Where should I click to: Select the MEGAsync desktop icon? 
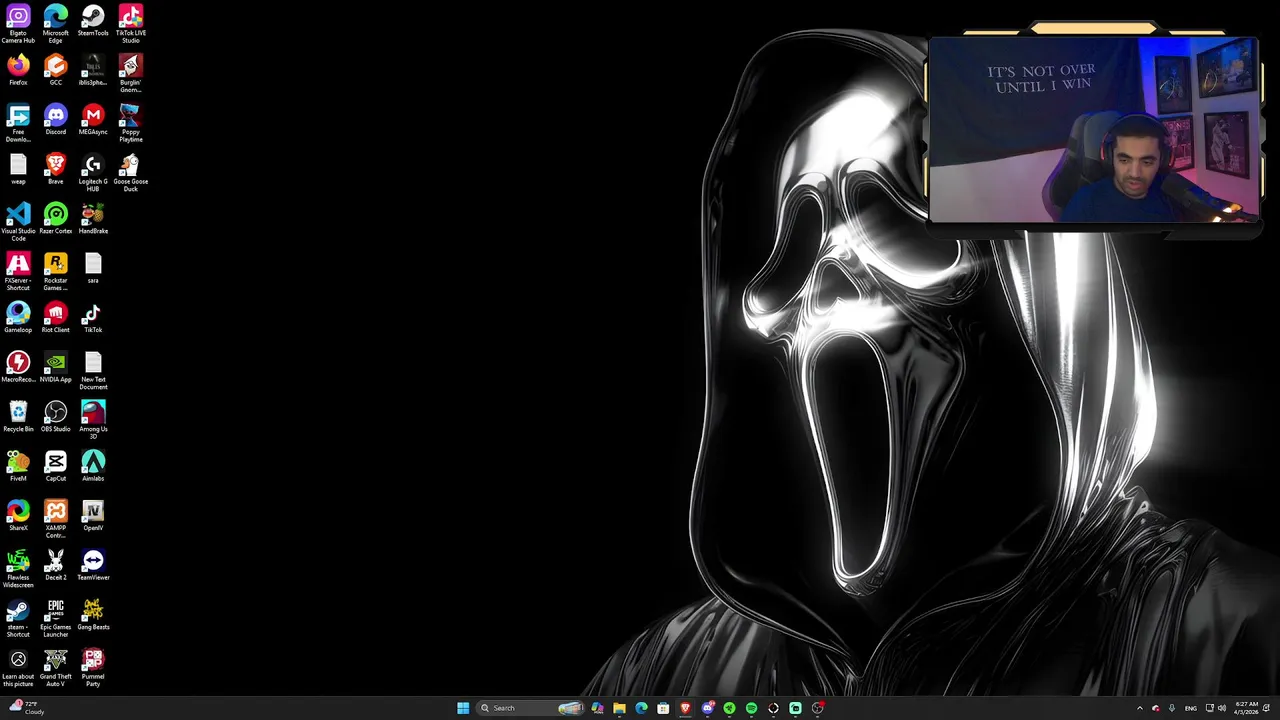coord(93,120)
